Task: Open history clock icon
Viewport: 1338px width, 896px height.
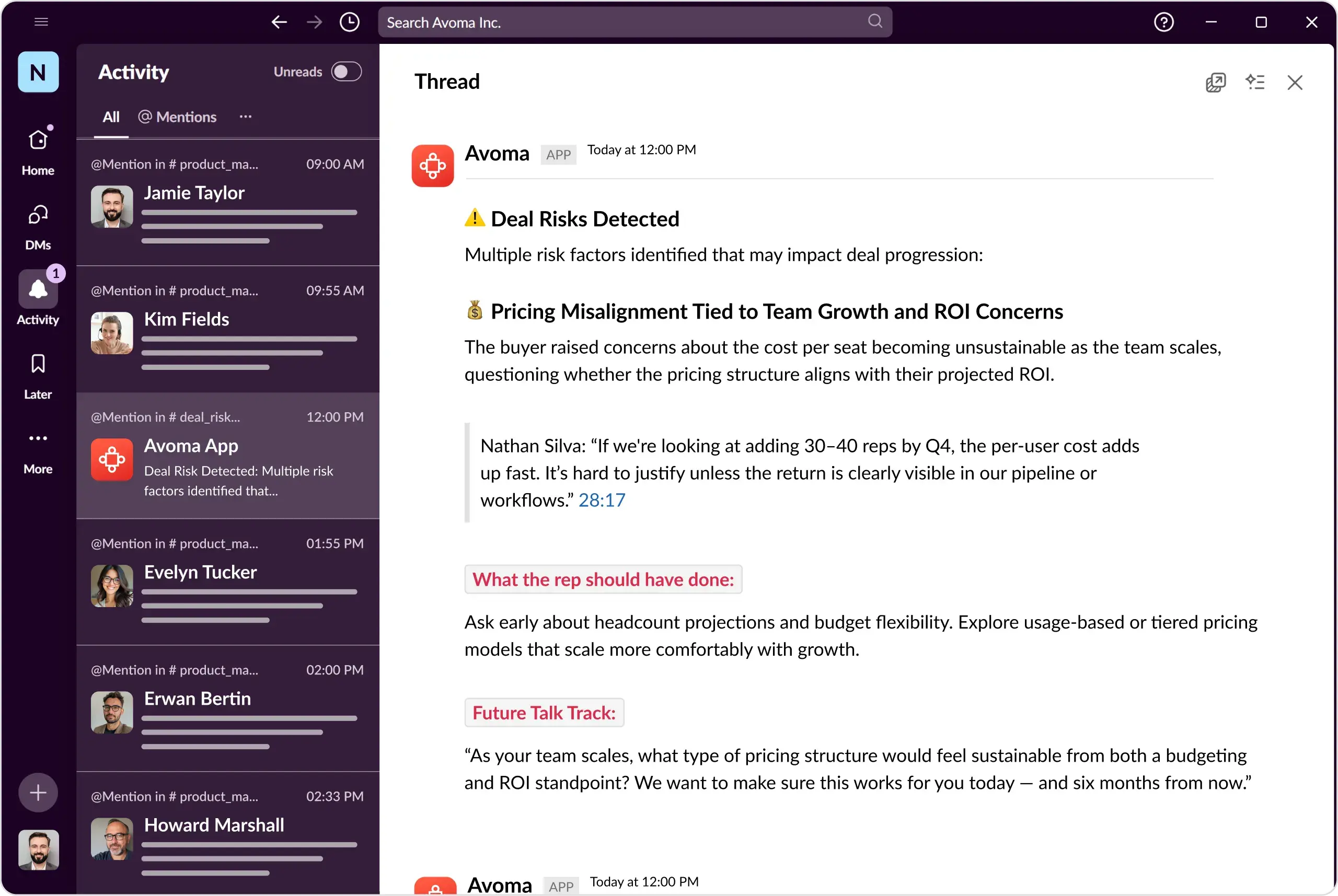Action: pyautogui.click(x=349, y=22)
